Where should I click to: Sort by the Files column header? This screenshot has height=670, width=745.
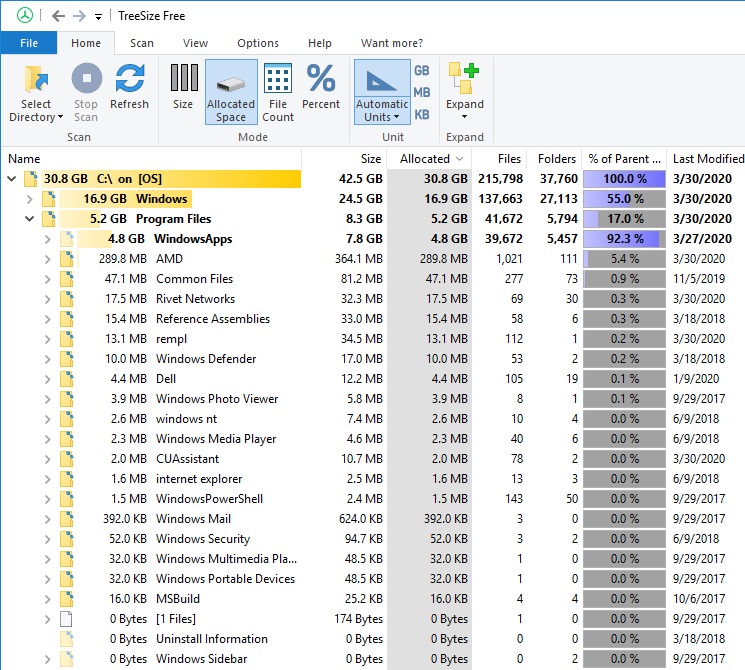pyautogui.click(x=499, y=159)
